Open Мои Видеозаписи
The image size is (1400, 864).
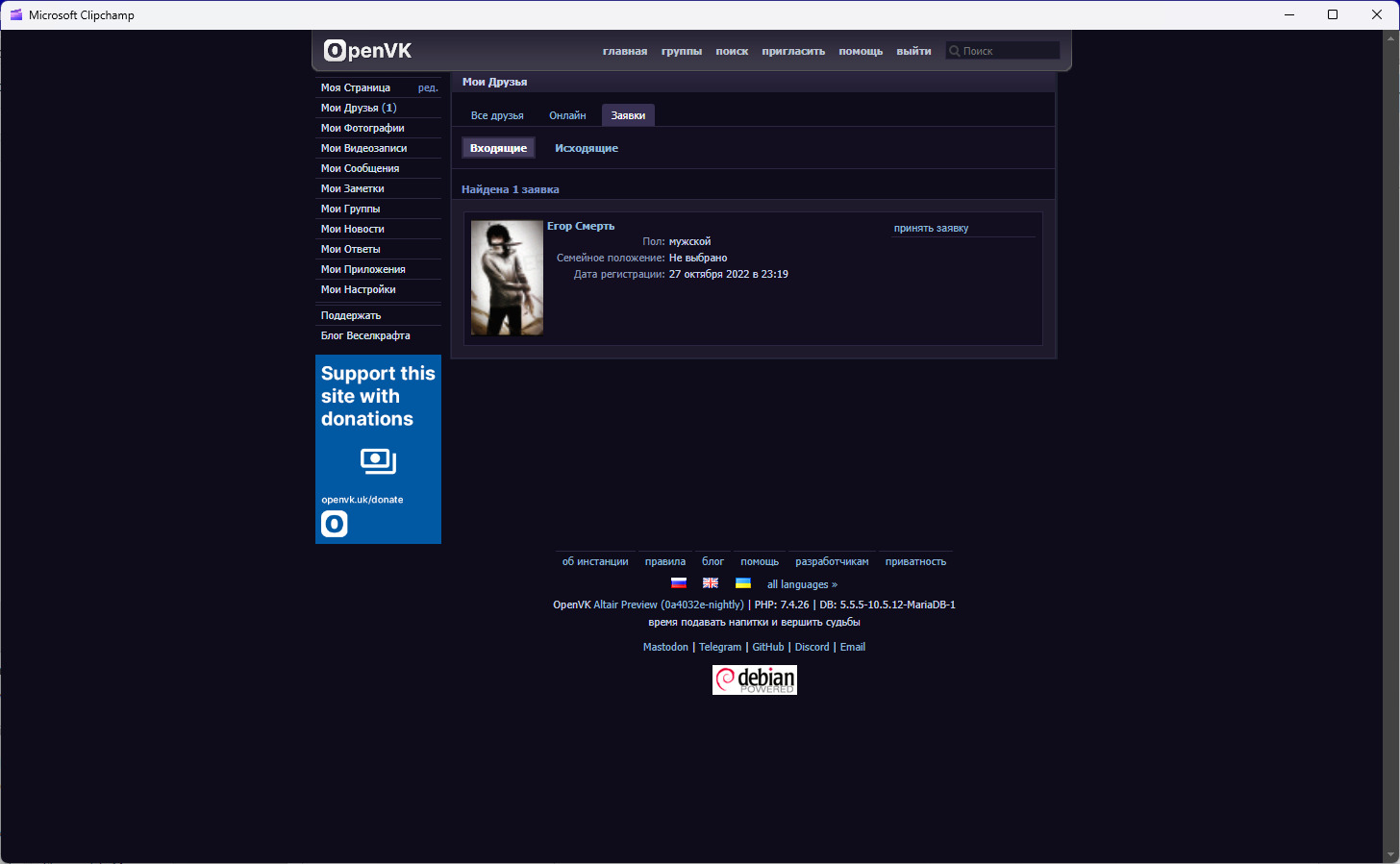pos(379,148)
